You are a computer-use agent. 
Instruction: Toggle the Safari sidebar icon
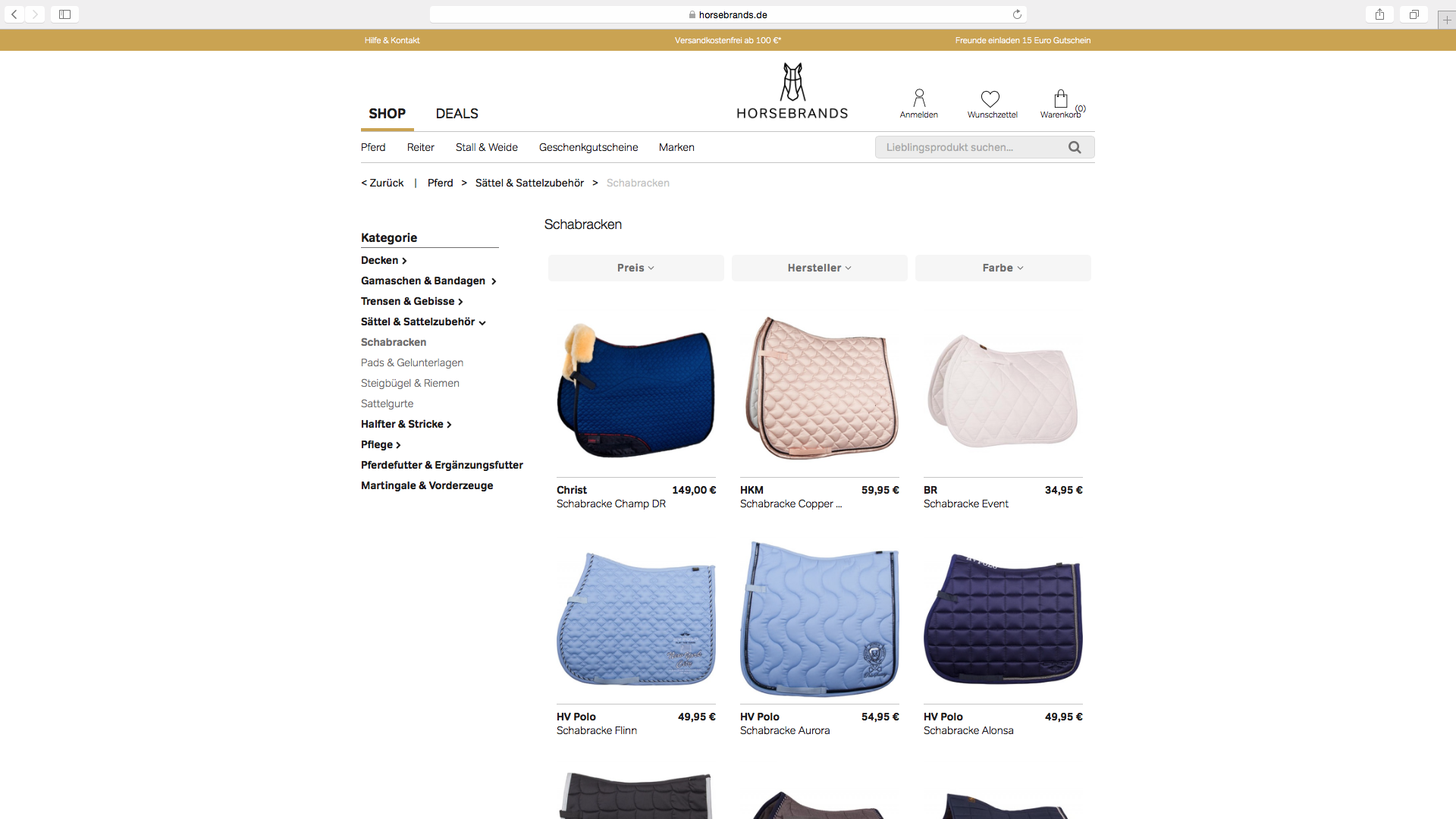pos(65,14)
